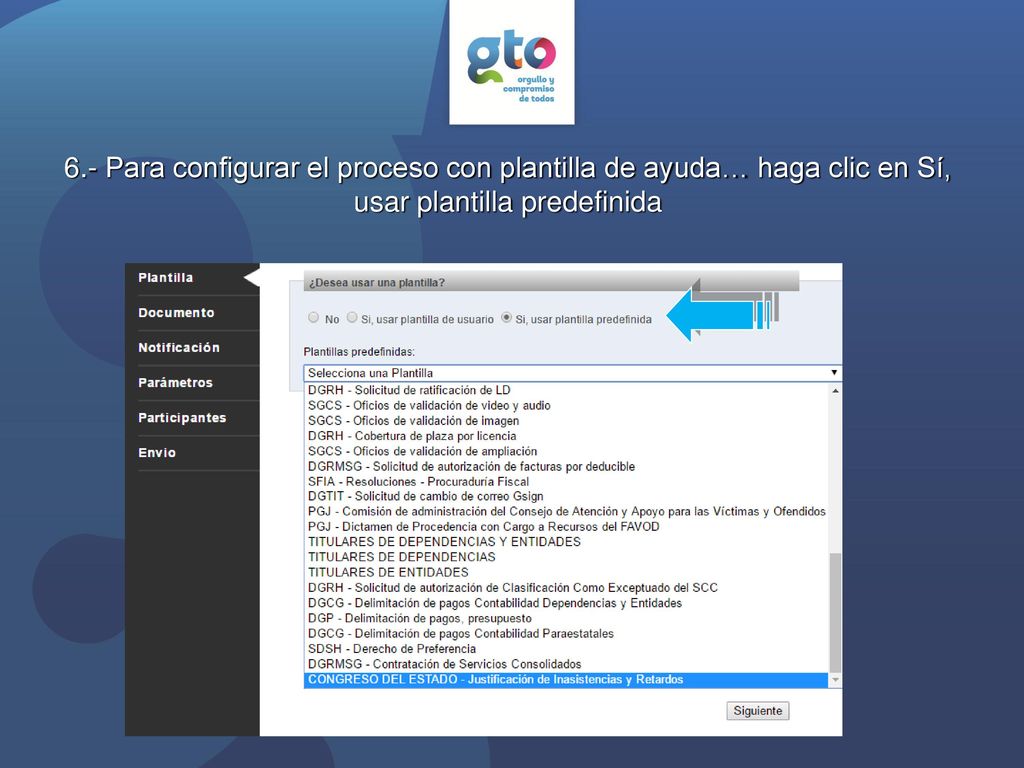The width and height of the screenshot is (1024, 768).
Task: Click the Siguiente button
Action: tap(758, 711)
